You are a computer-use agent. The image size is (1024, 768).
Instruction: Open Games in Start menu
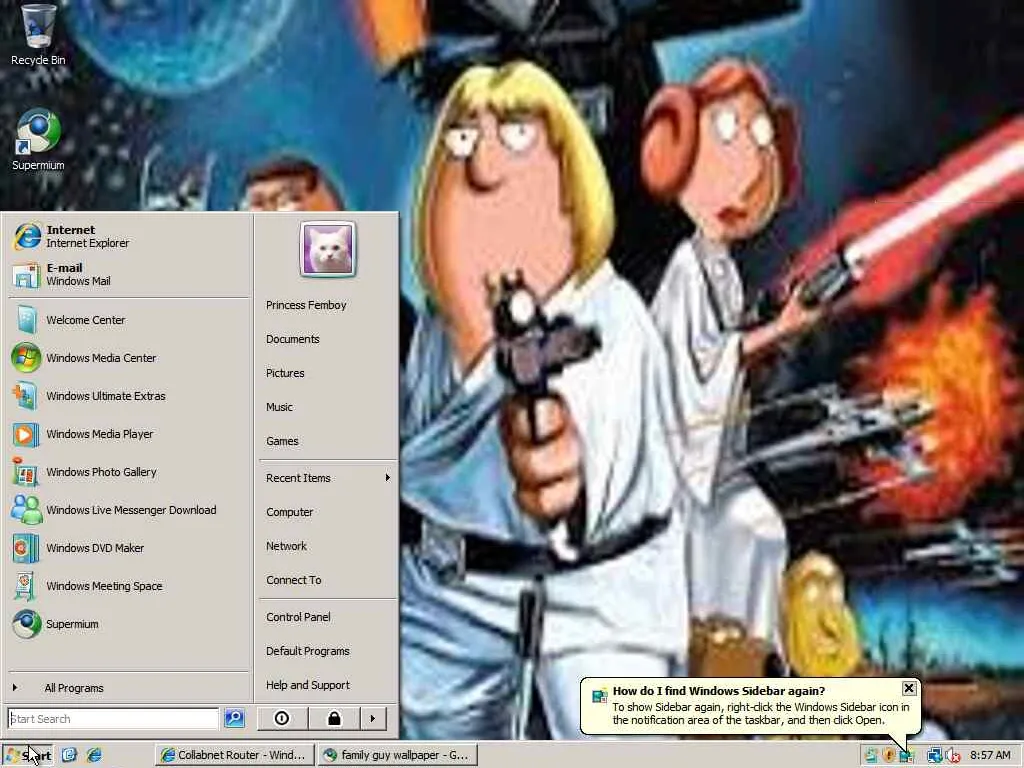click(x=328, y=441)
